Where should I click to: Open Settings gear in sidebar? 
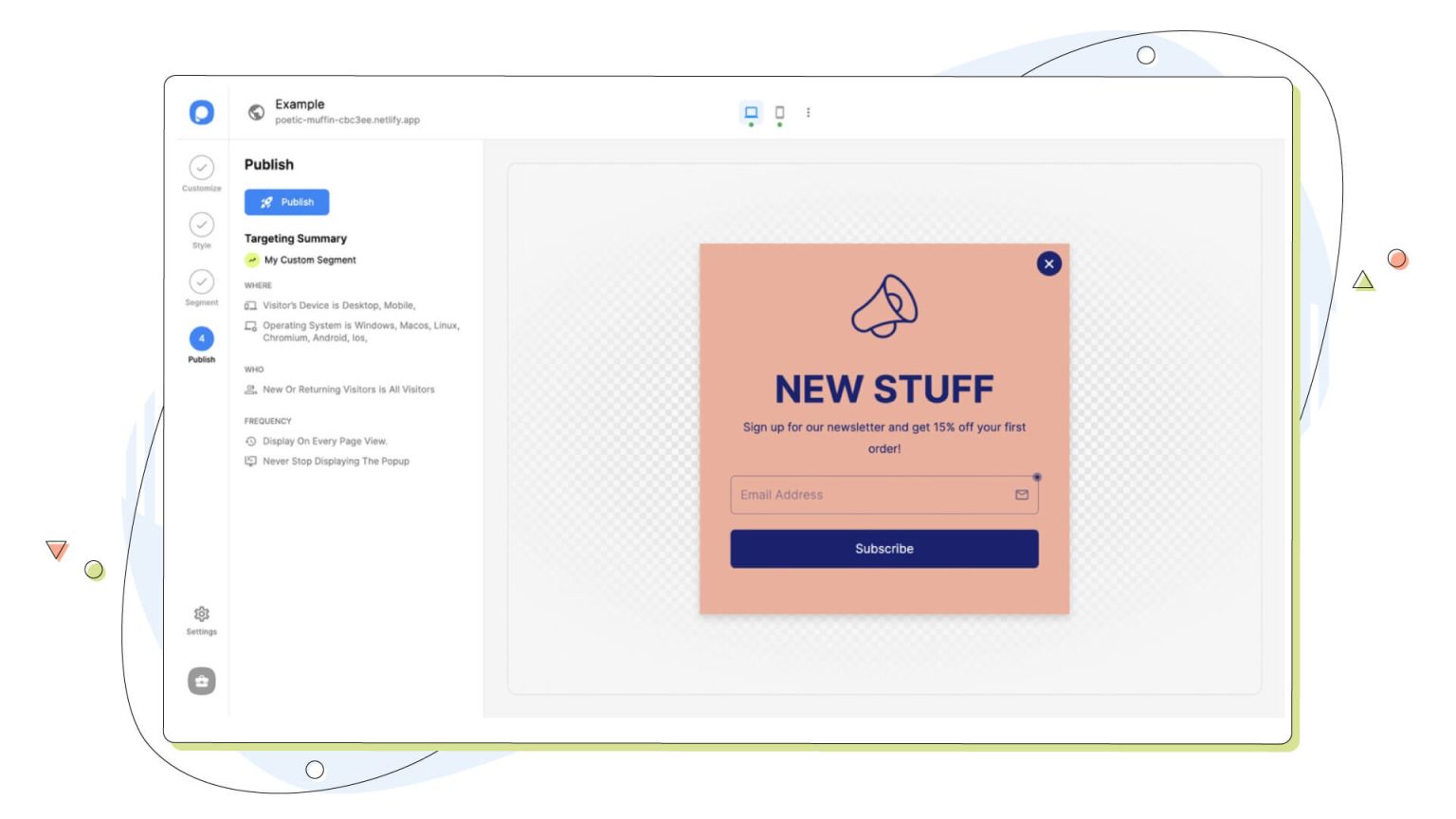pyautogui.click(x=201, y=614)
